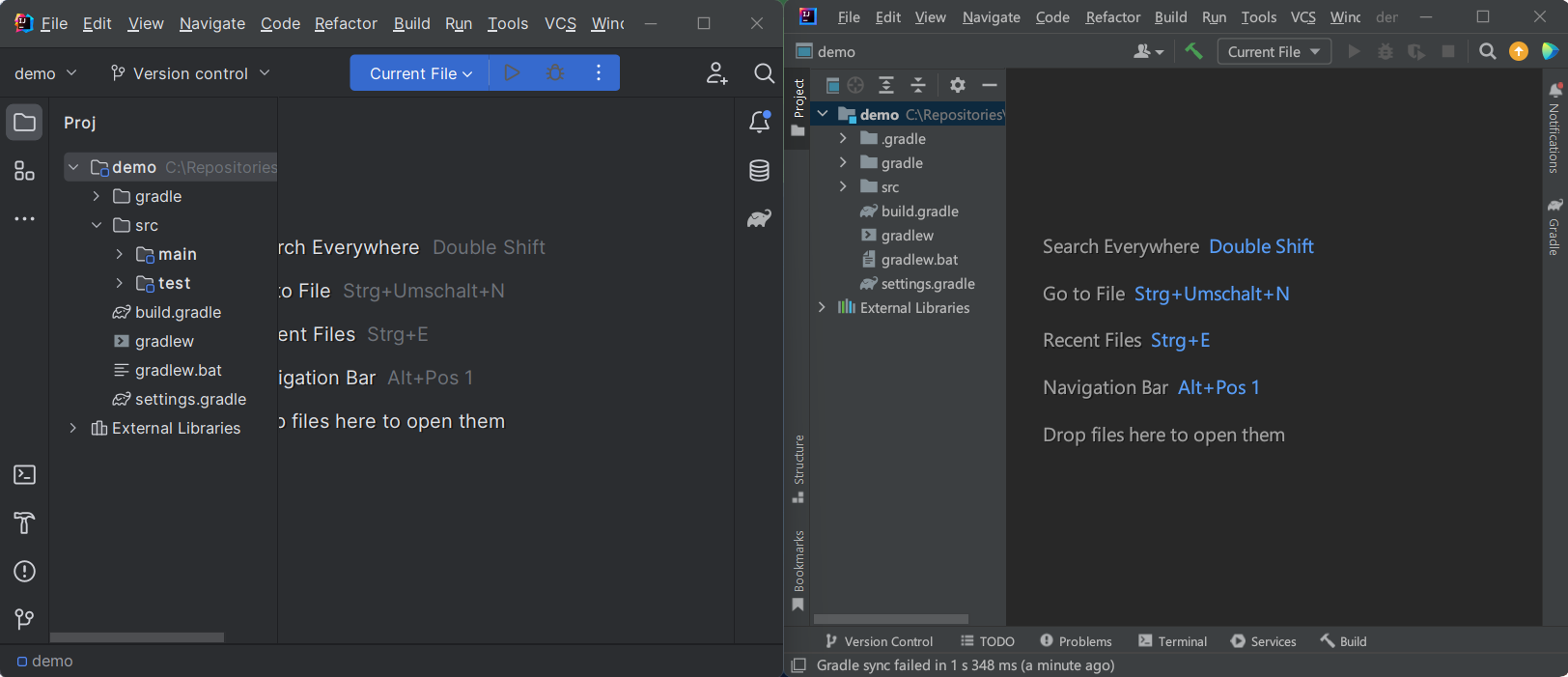This screenshot has width=1568, height=677.
Task: Open the Git branch icon in left sidebar
Action: 25,619
